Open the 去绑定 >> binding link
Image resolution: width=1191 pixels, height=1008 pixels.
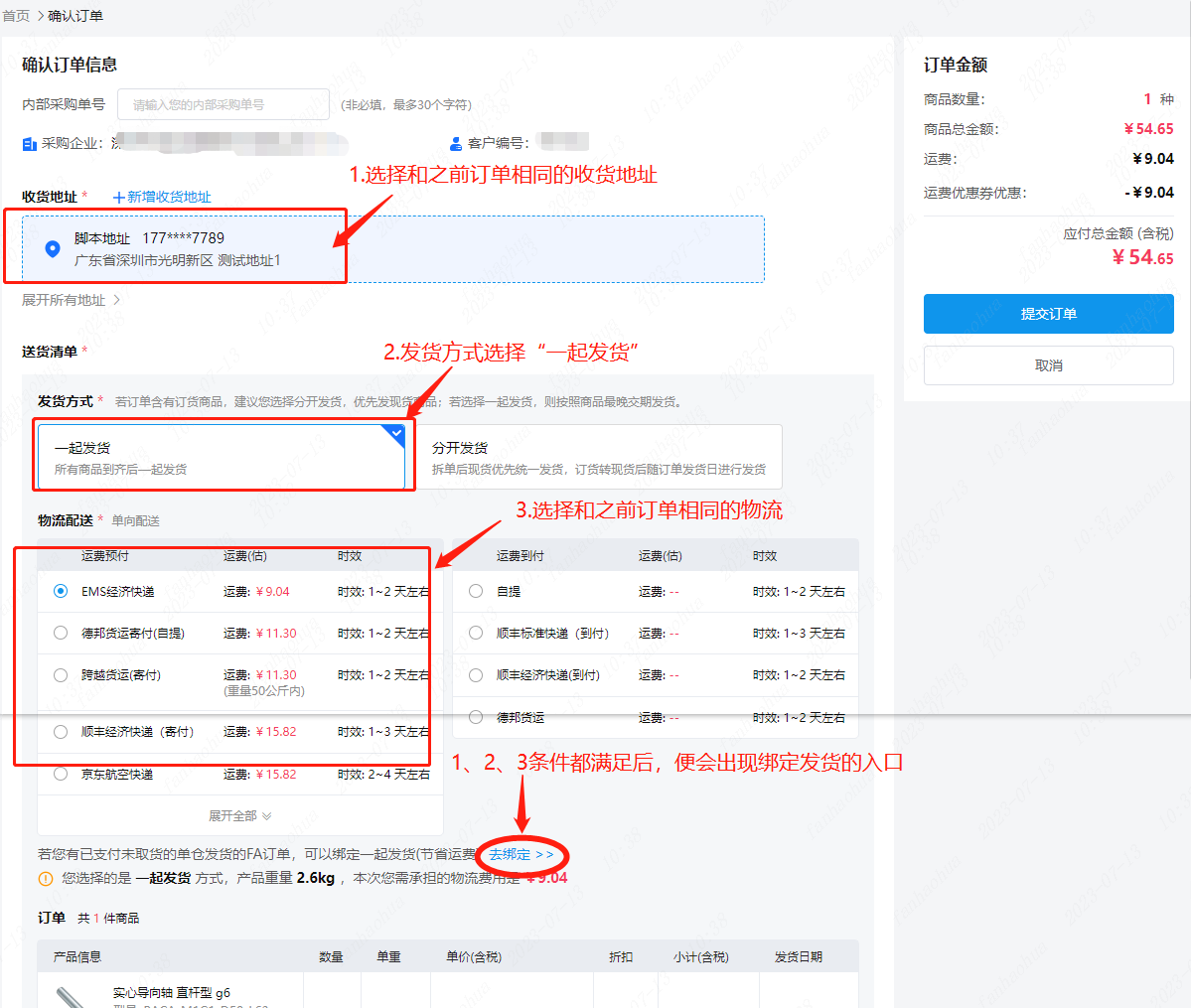(x=521, y=854)
